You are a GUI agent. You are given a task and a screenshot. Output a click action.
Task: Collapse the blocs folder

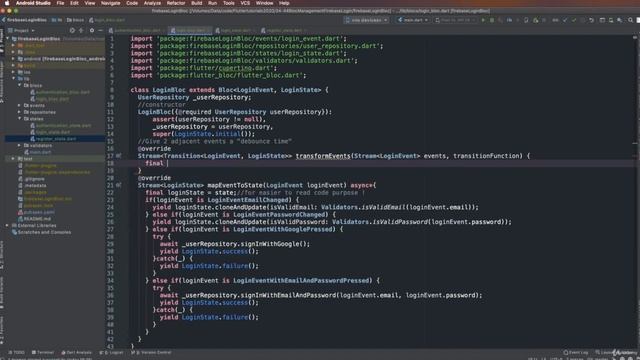click(19, 85)
